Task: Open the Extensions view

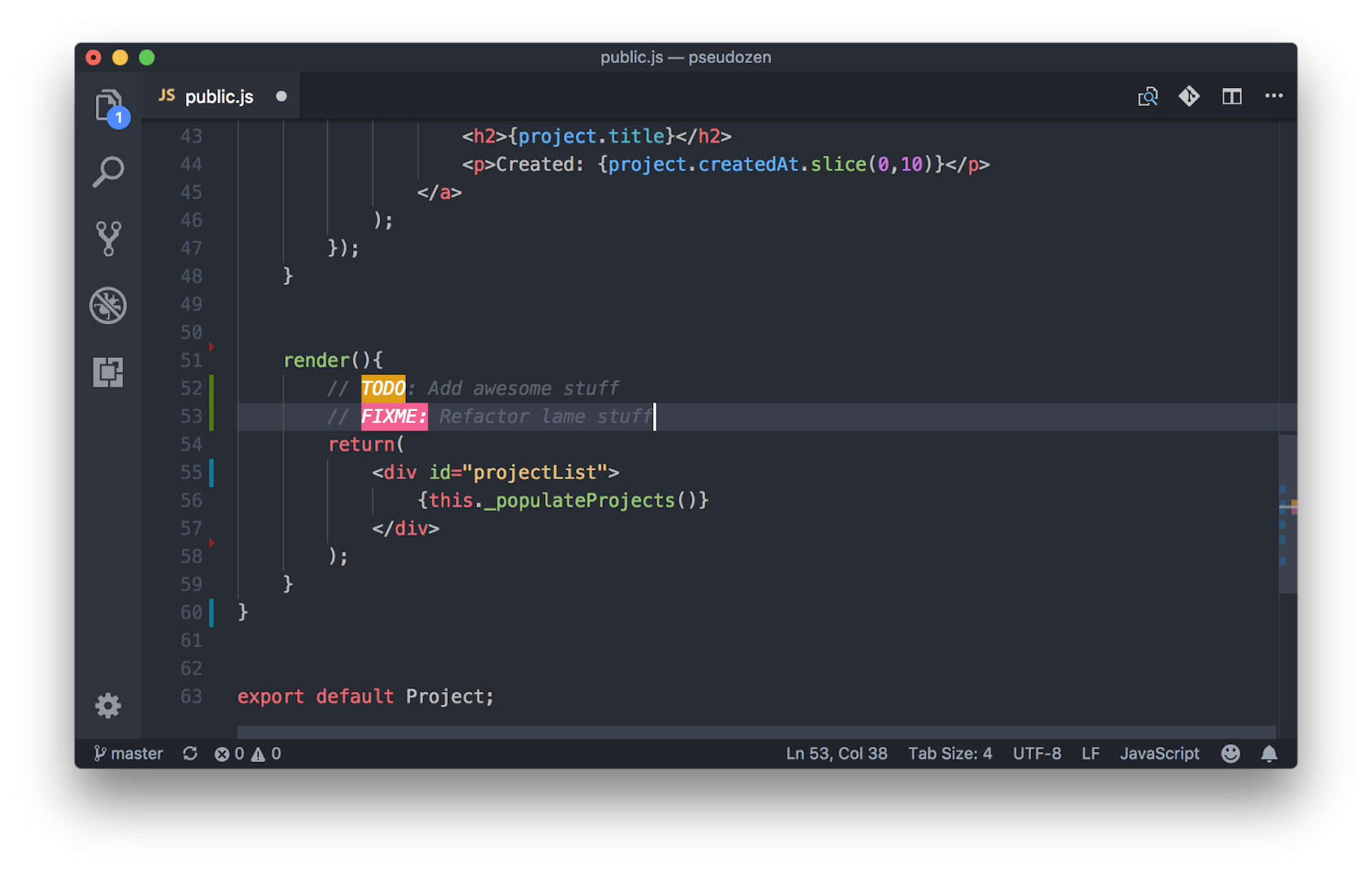Action: click(108, 372)
